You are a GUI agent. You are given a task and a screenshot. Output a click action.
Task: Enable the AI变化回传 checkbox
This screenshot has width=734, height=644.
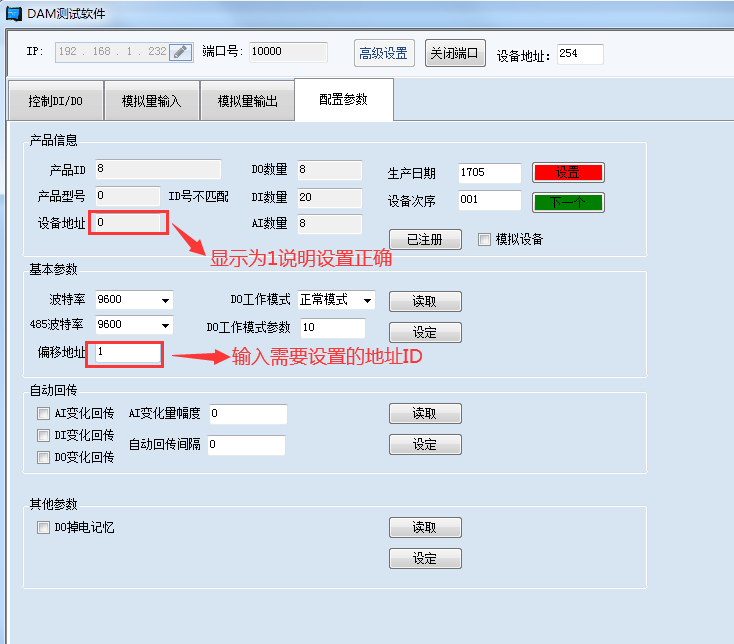pos(43,414)
